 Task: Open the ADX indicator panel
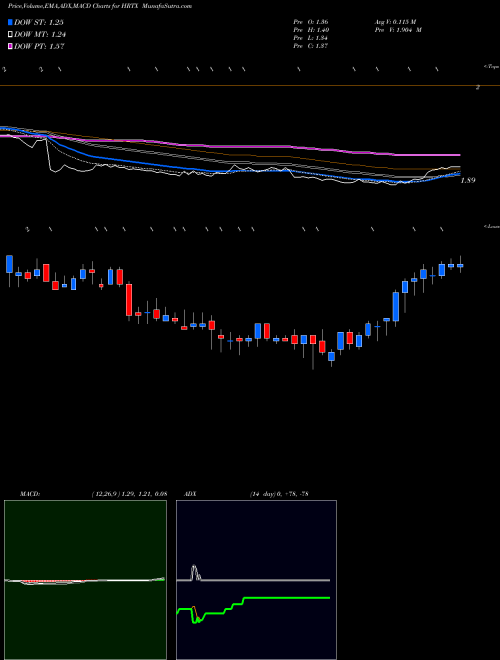point(256,580)
